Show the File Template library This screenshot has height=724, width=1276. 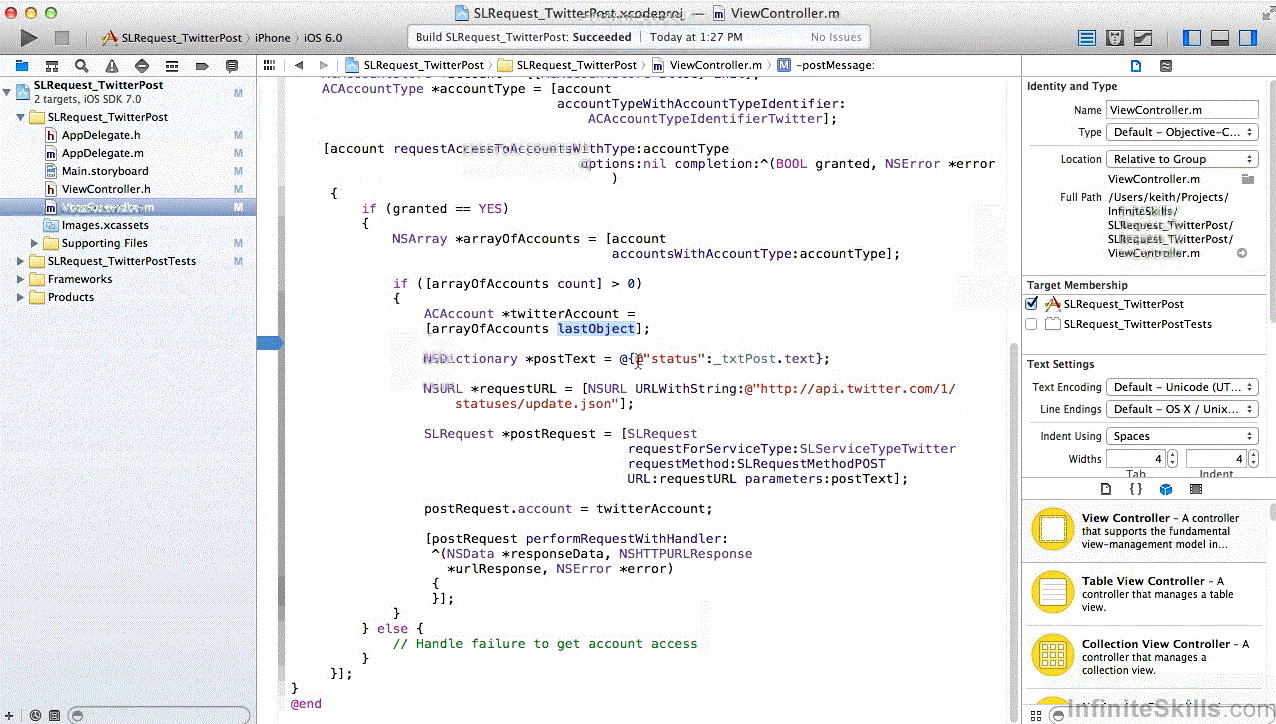(x=1106, y=489)
